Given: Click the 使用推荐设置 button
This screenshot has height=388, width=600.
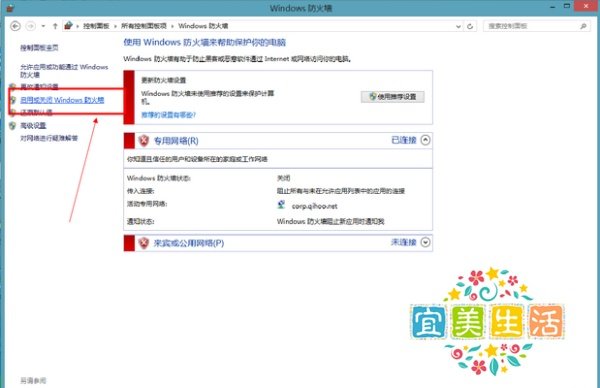Looking at the screenshot, I should point(393,97).
